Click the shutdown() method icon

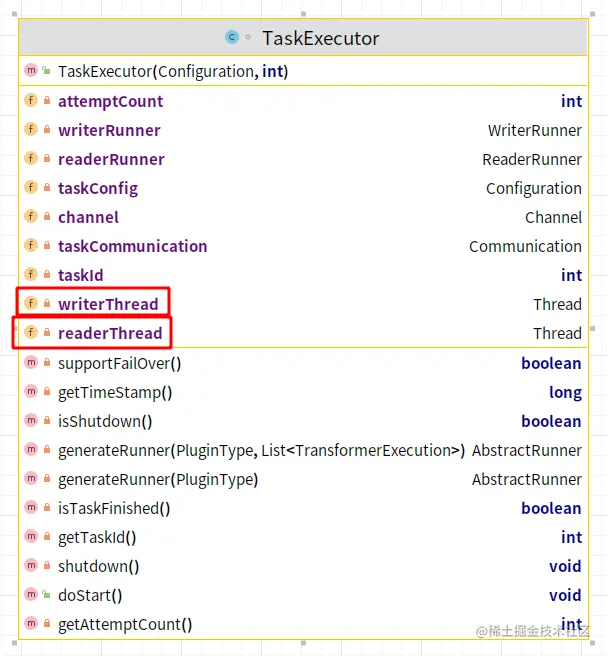pos(31,566)
